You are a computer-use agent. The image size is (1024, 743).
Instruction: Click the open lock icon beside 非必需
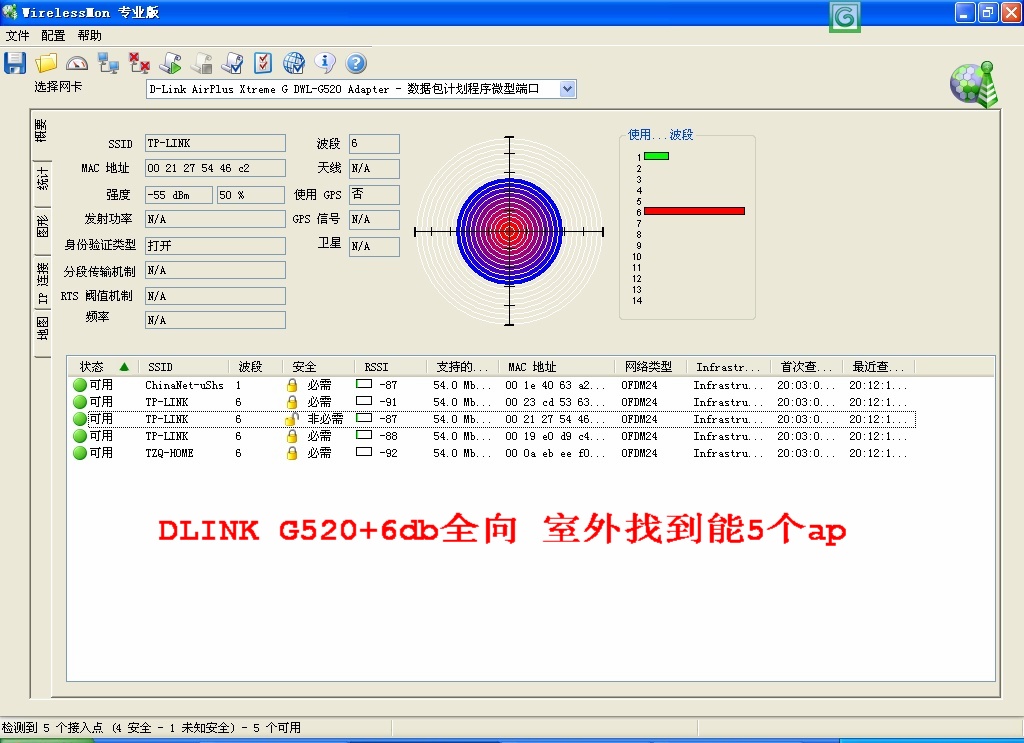(x=292, y=419)
